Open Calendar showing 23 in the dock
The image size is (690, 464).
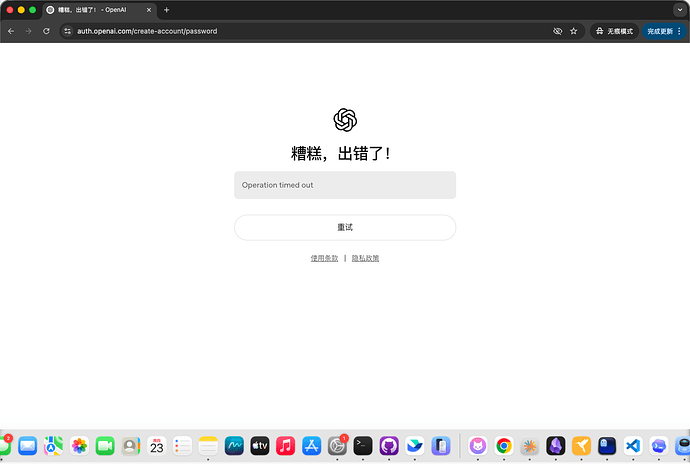(157, 446)
